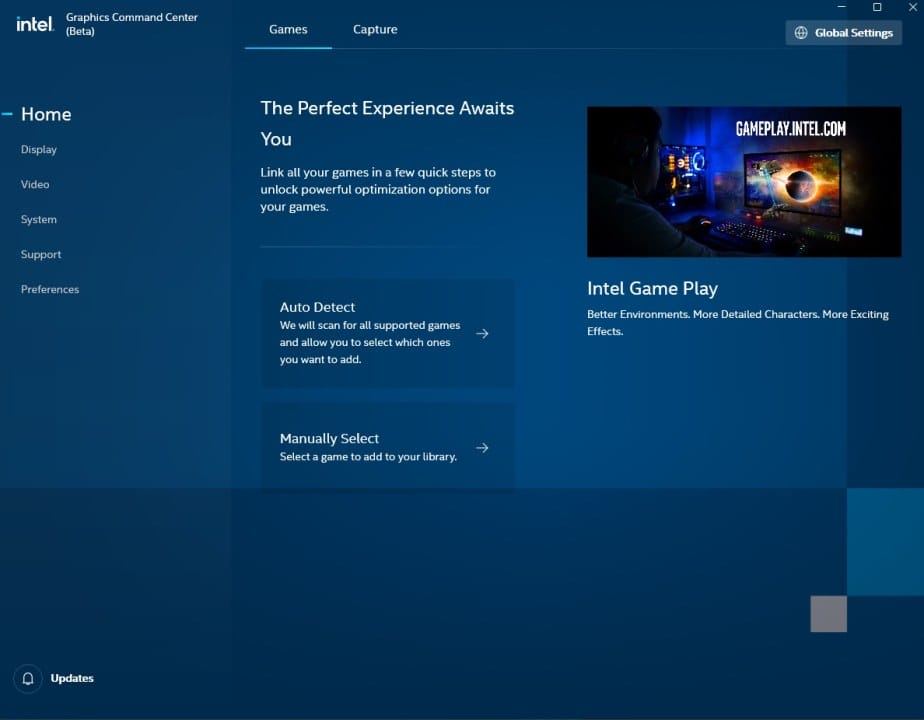Click the gameplay.intel.com banner text

pyautogui.click(x=790, y=128)
